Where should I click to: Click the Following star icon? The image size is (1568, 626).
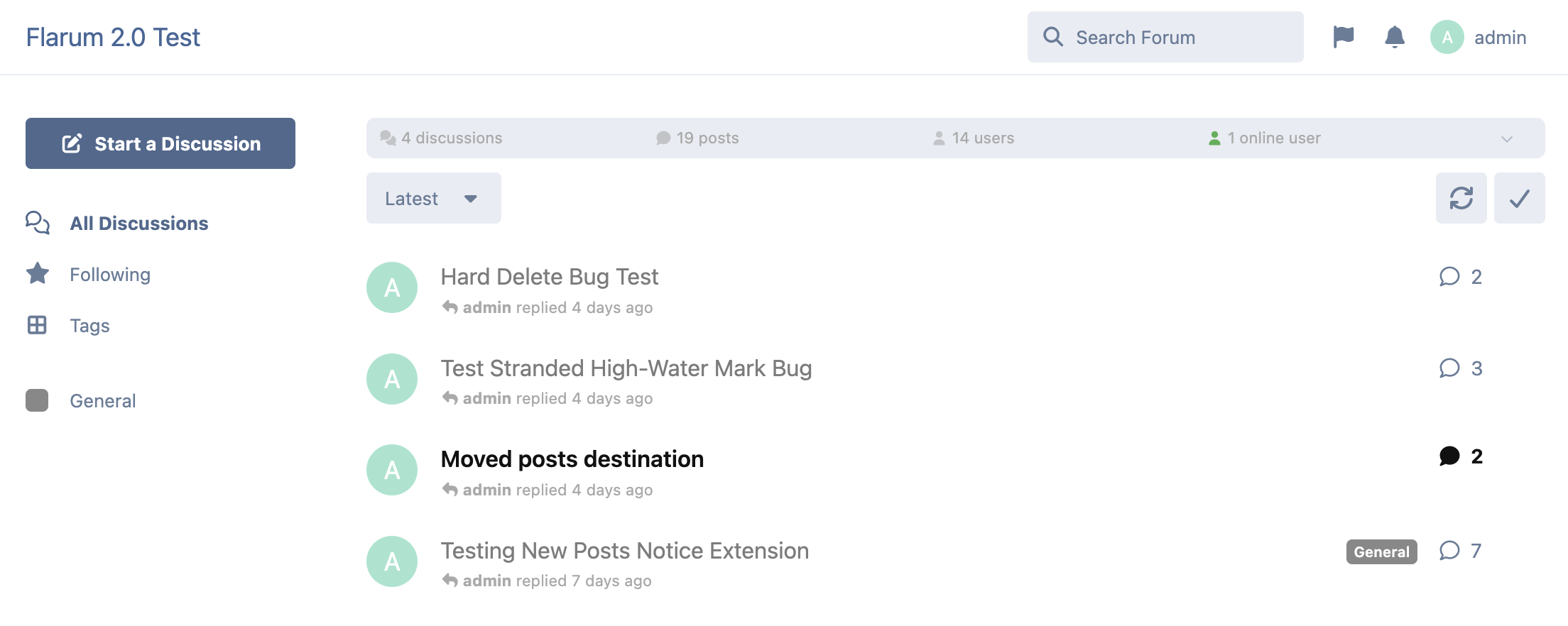[x=36, y=274]
